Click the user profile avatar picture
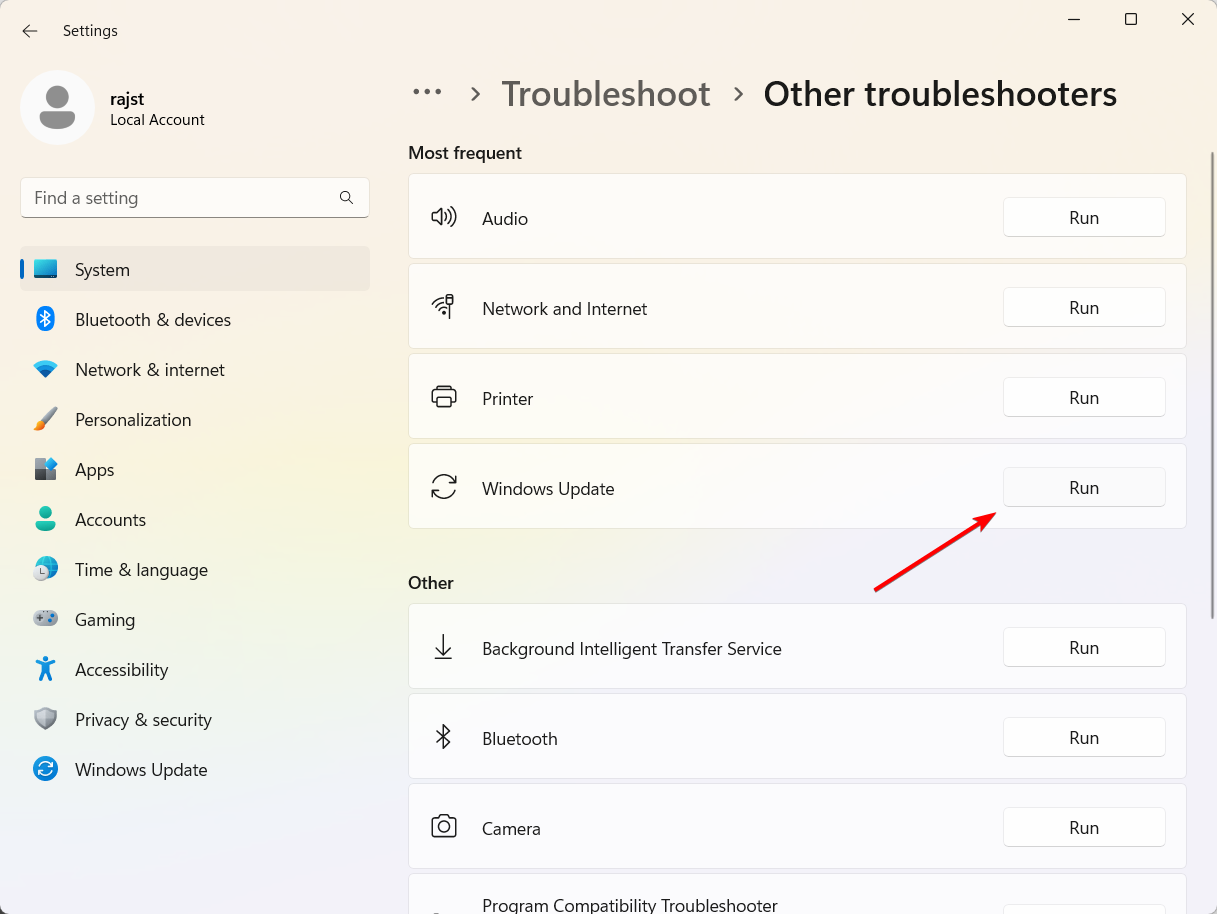1217x914 pixels. pos(58,107)
